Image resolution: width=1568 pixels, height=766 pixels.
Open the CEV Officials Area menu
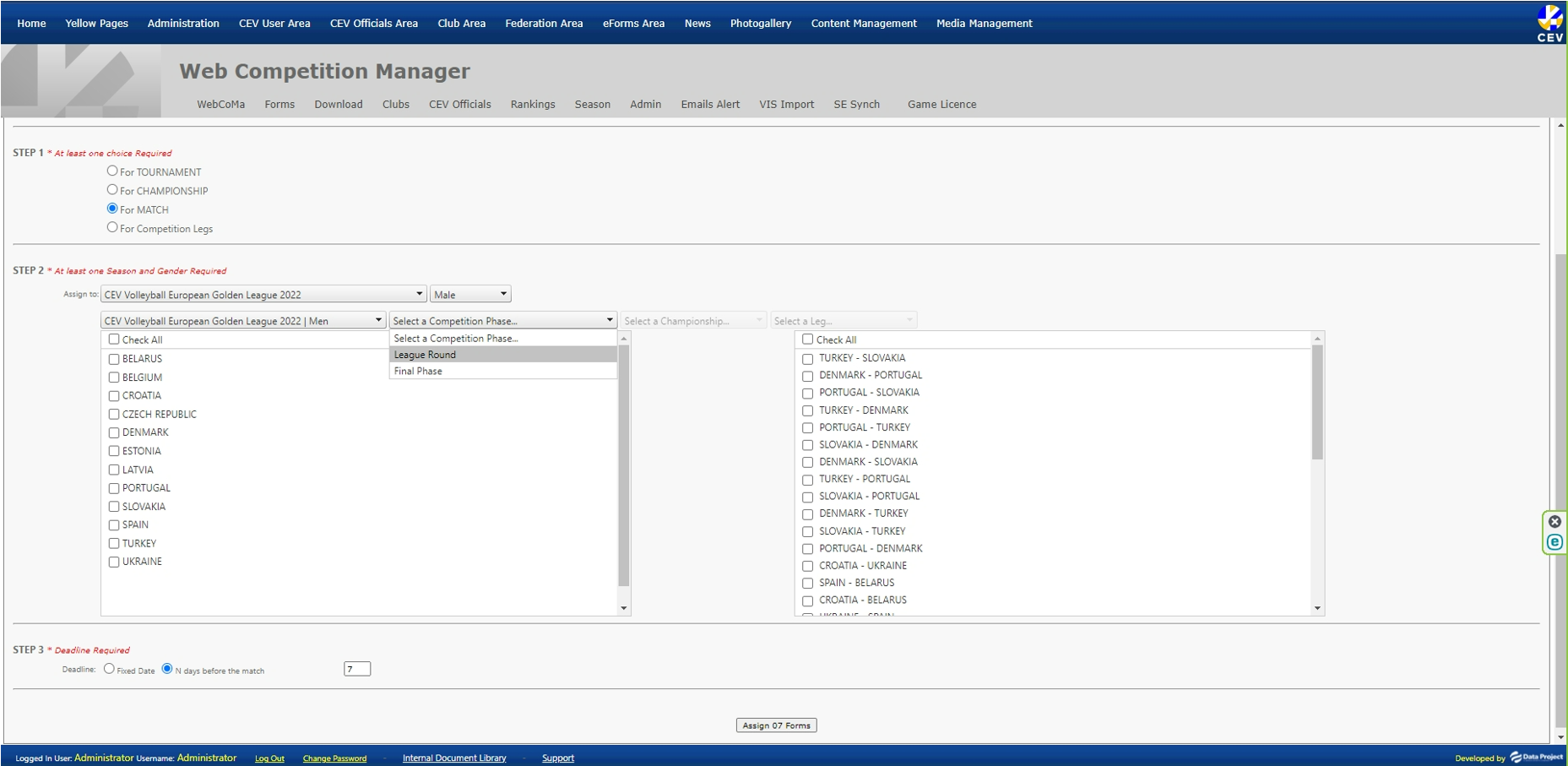[374, 24]
